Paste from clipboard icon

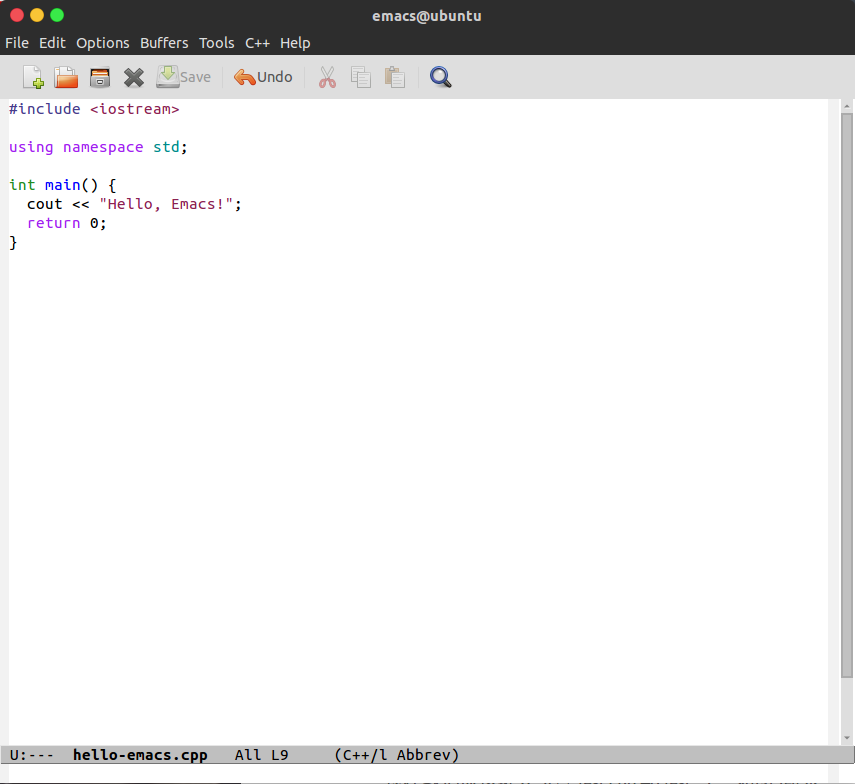point(394,77)
